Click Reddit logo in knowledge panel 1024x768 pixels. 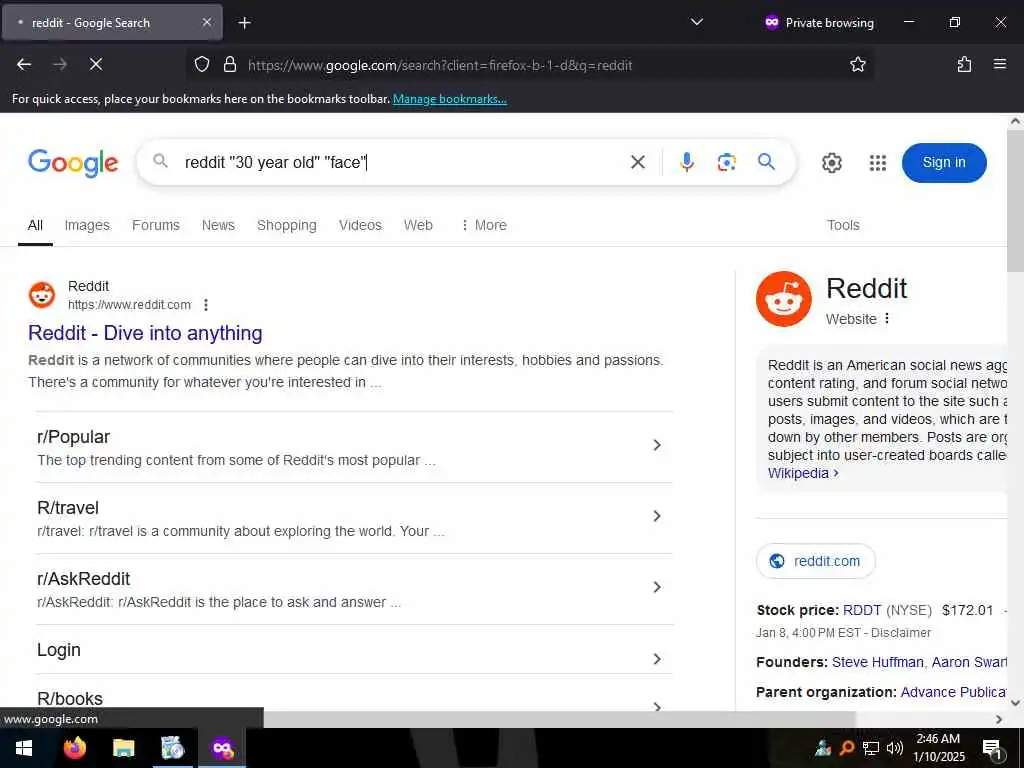pyautogui.click(x=784, y=299)
